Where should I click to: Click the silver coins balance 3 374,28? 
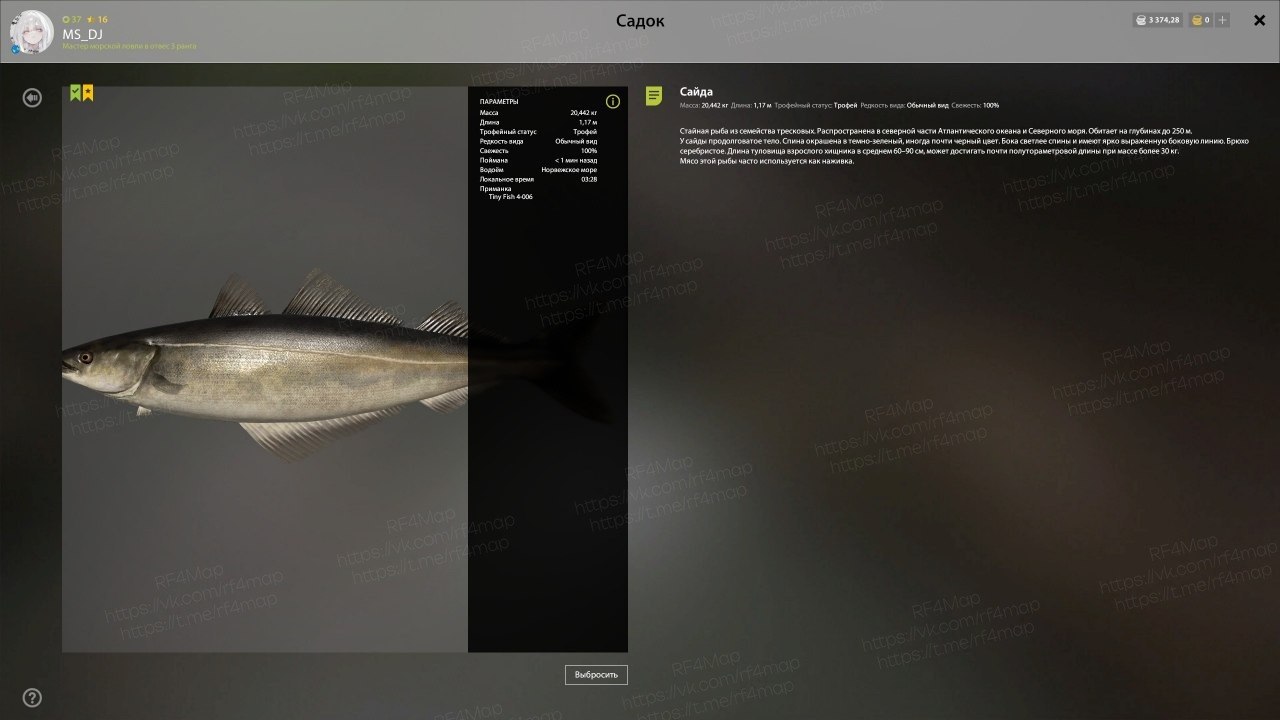click(x=1157, y=20)
